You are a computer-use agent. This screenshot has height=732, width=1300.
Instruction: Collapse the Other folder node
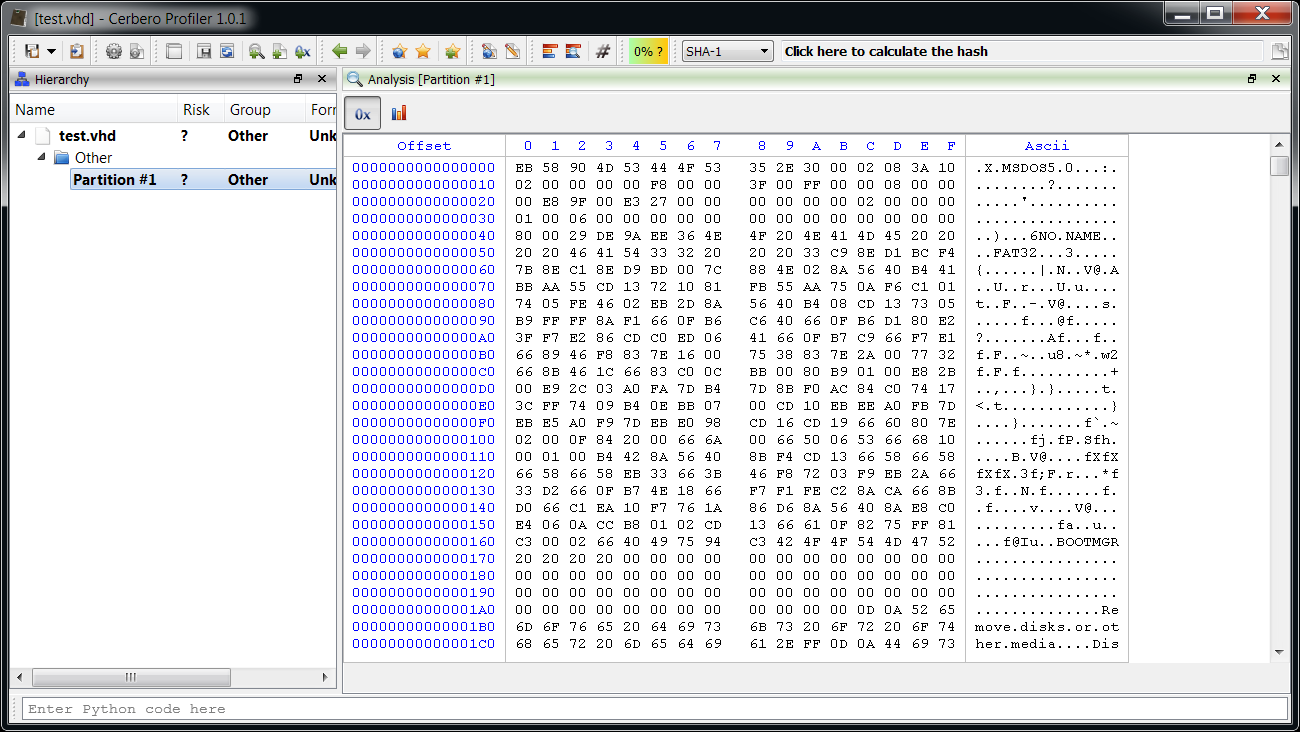point(42,157)
